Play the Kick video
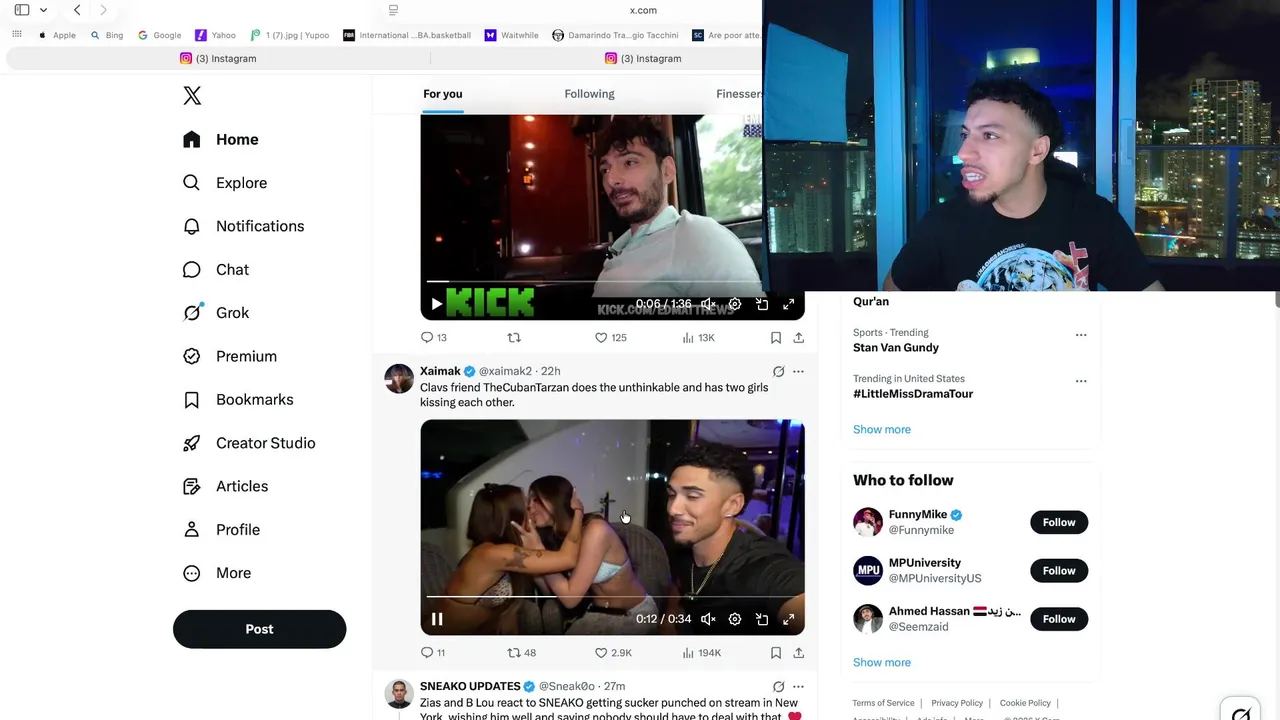The image size is (1280, 720). click(x=437, y=304)
